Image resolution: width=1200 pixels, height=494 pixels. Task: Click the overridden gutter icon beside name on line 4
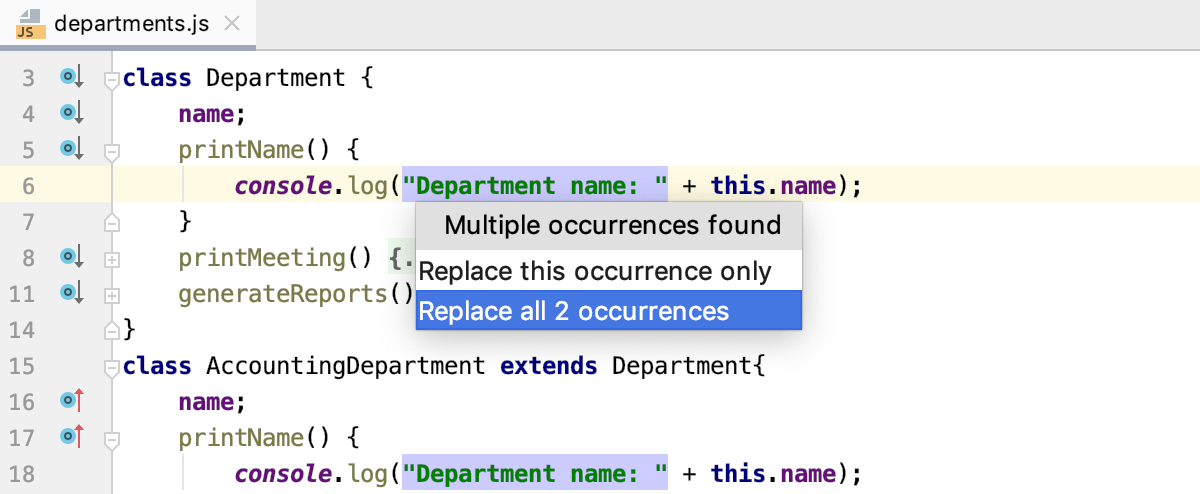point(70,113)
